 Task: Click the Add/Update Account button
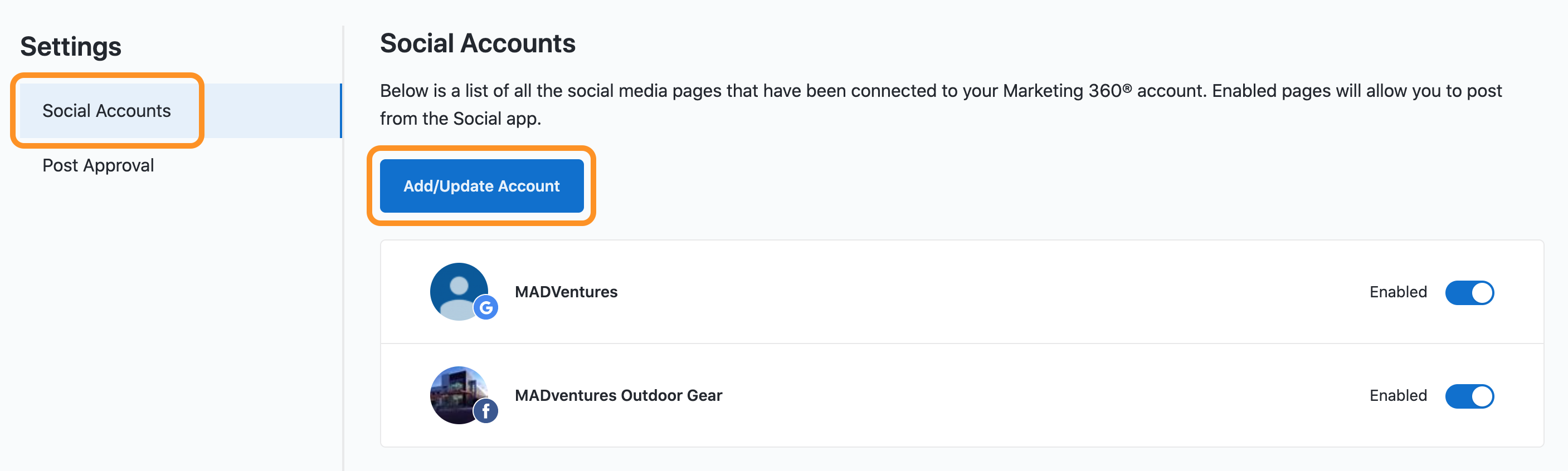tap(481, 185)
